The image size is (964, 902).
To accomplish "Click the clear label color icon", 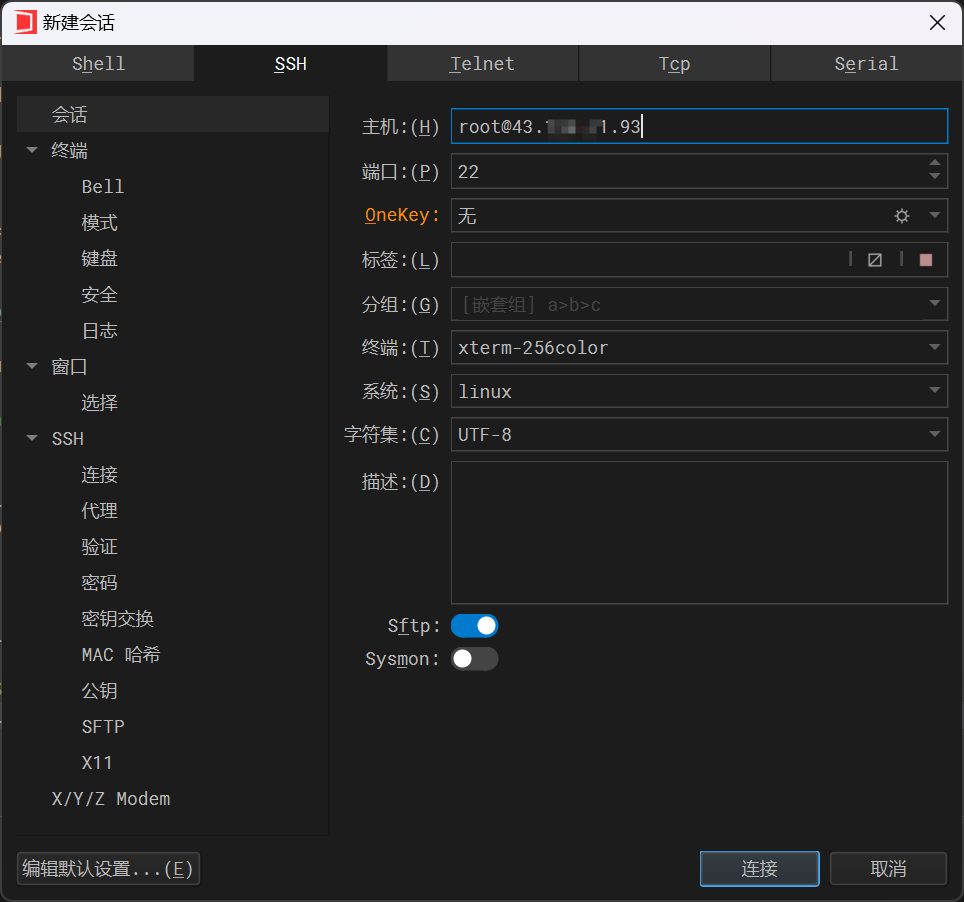I will [875, 260].
